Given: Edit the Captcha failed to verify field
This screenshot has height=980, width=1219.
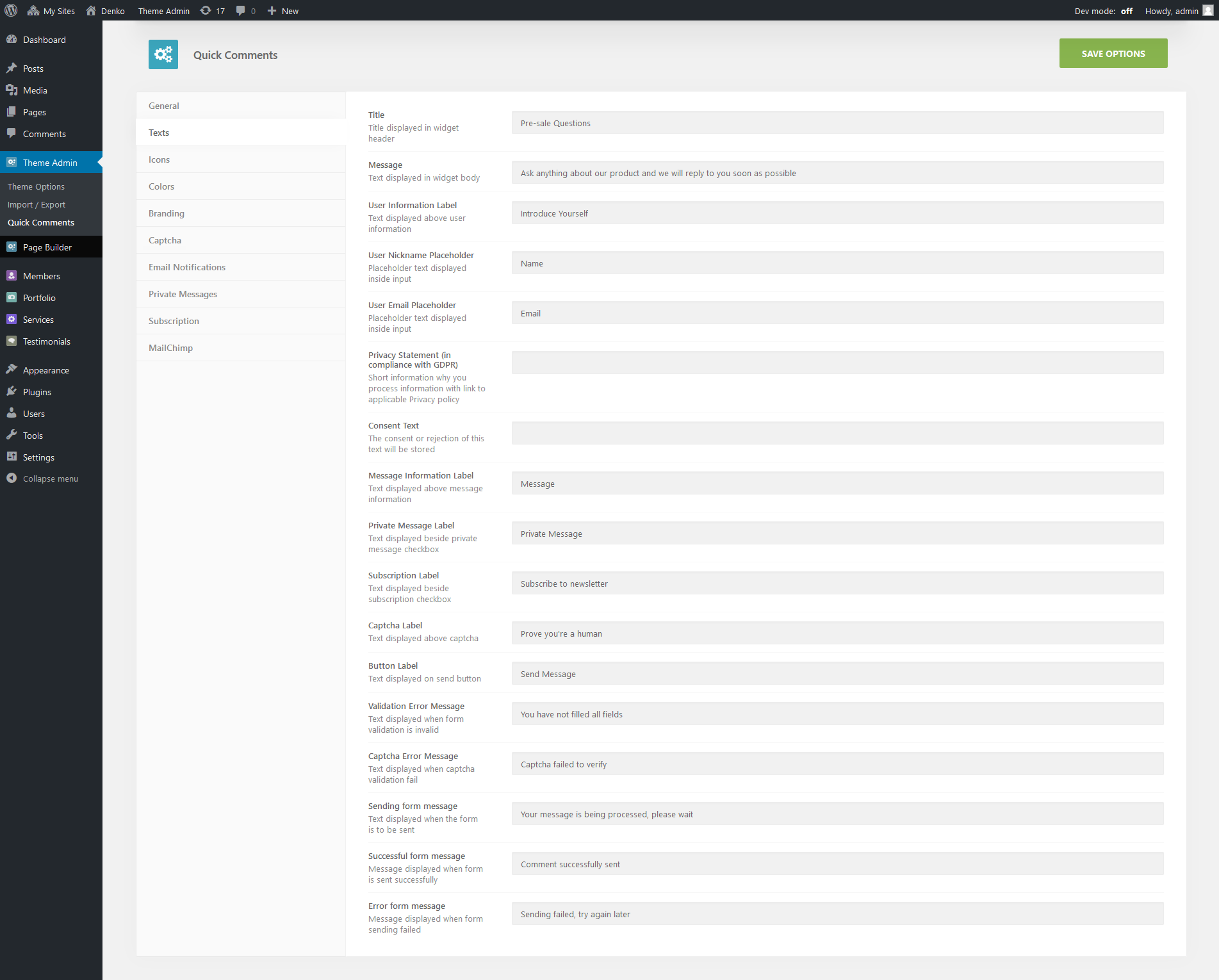Looking at the screenshot, I should click(x=837, y=764).
